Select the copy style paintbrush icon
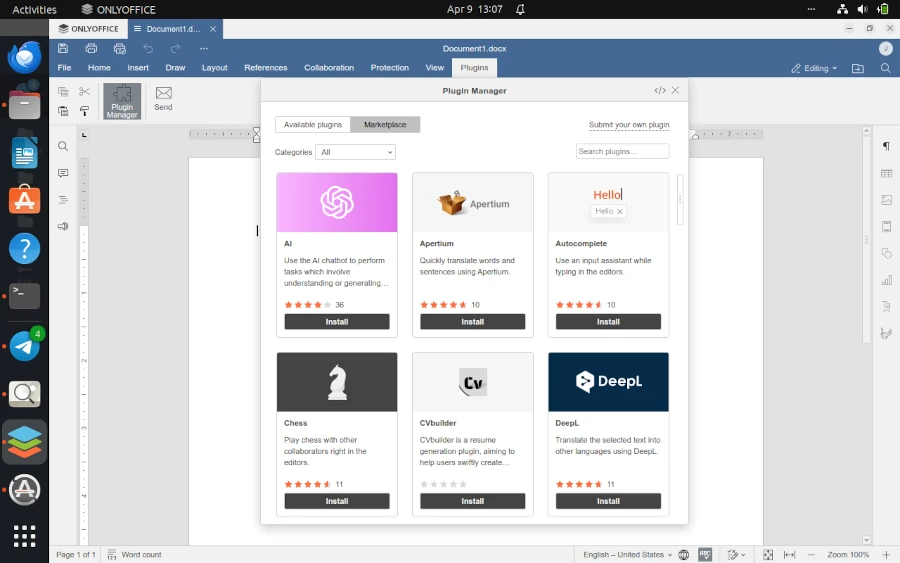 [84, 112]
